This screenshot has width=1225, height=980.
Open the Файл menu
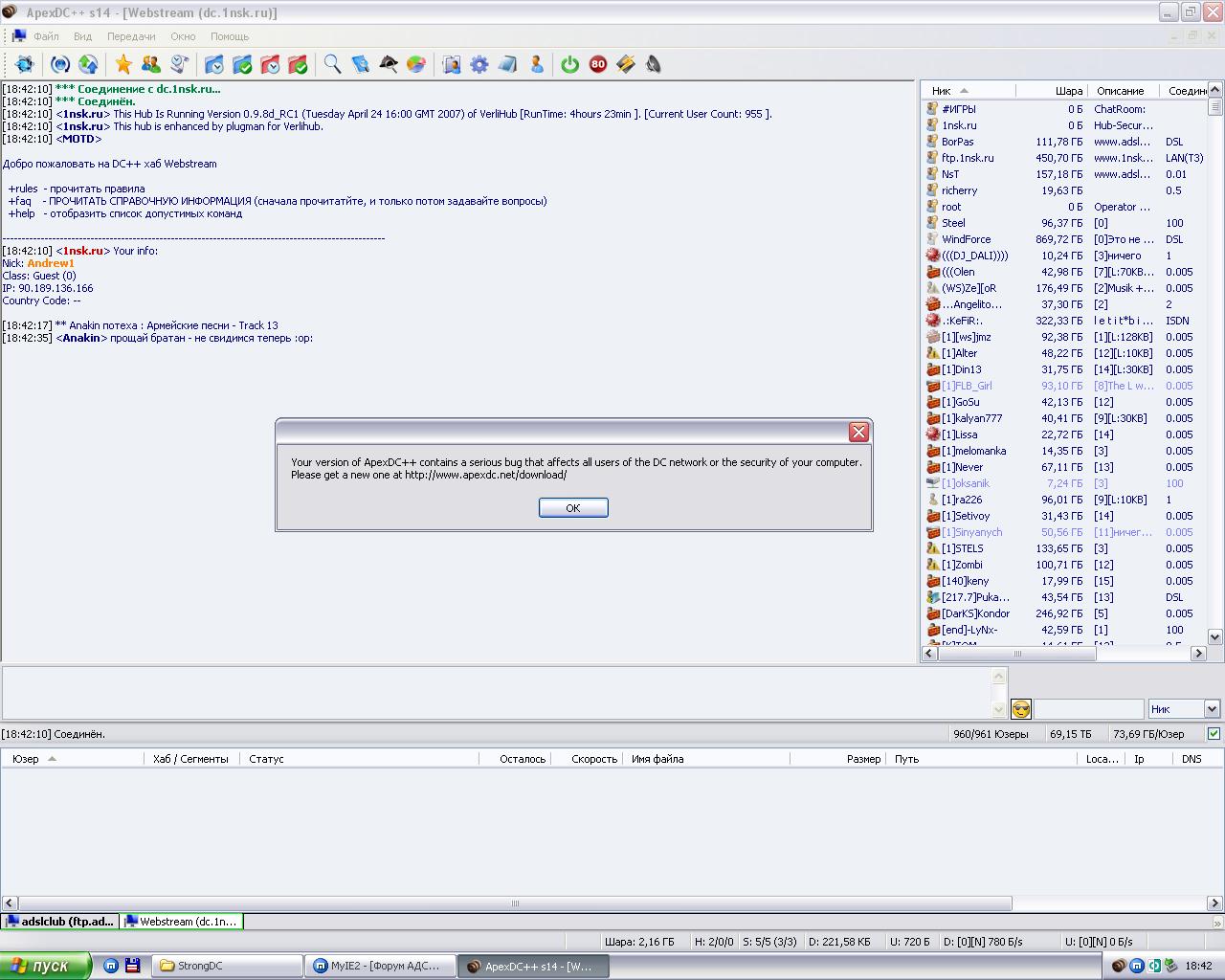tap(46, 36)
